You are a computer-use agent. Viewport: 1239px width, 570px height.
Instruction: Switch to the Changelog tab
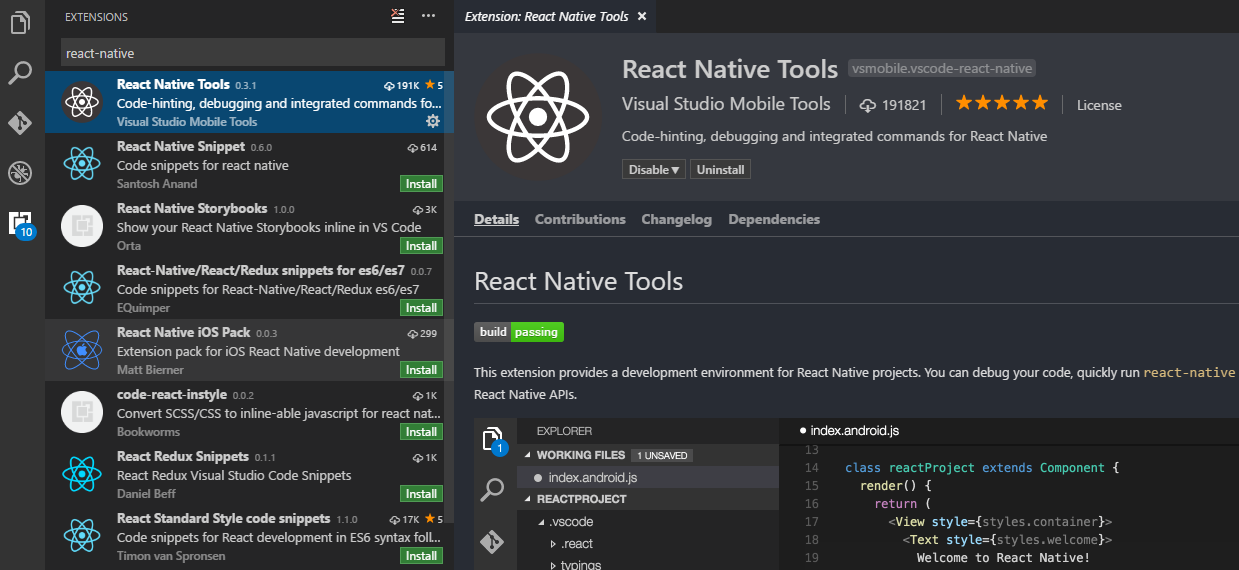click(676, 219)
